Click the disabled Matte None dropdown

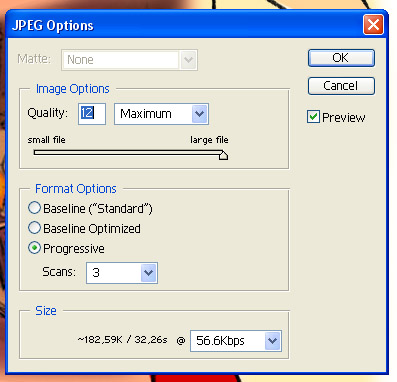click(129, 60)
